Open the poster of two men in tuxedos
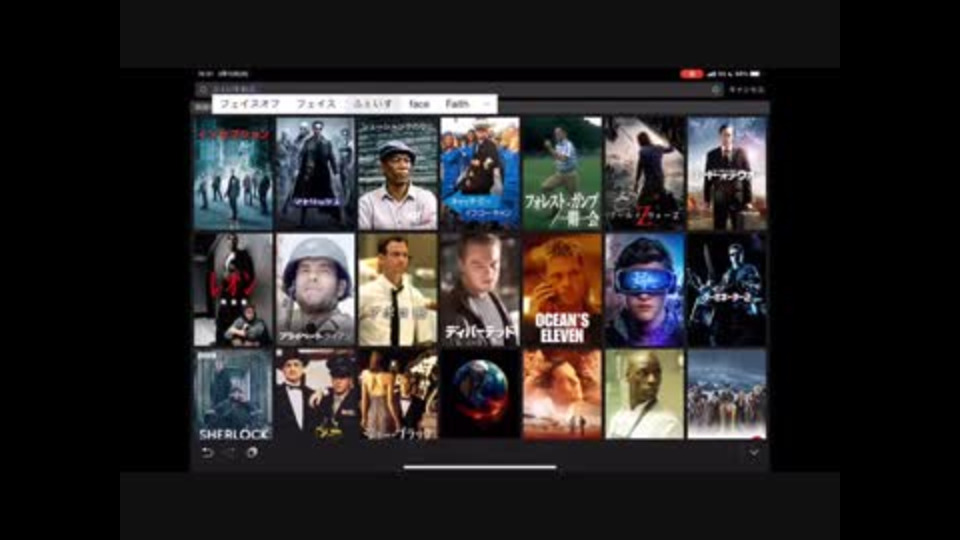The width and height of the screenshot is (960, 540). (315, 394)
